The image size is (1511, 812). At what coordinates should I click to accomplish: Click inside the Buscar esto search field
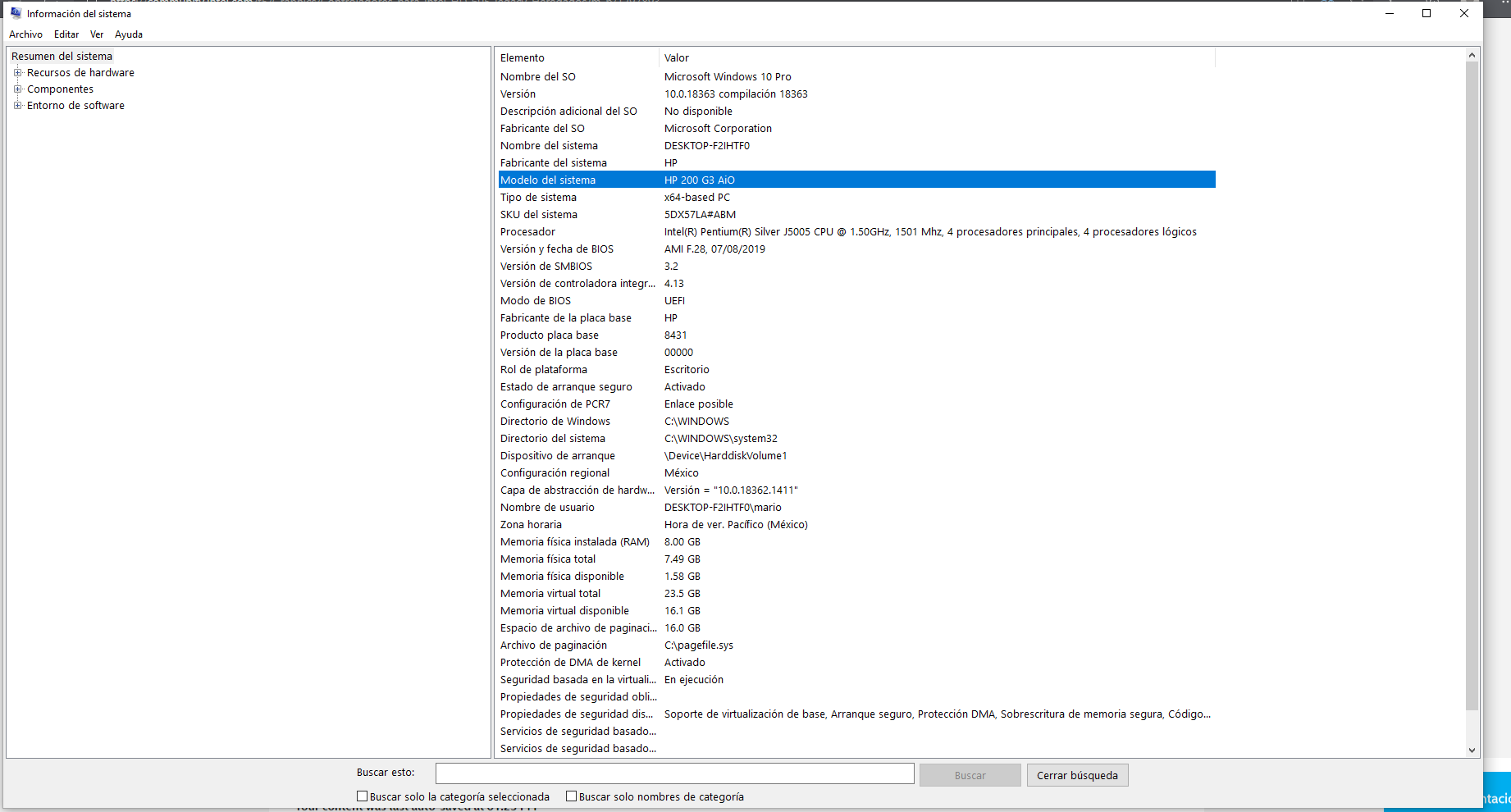(x=674, y=773)
